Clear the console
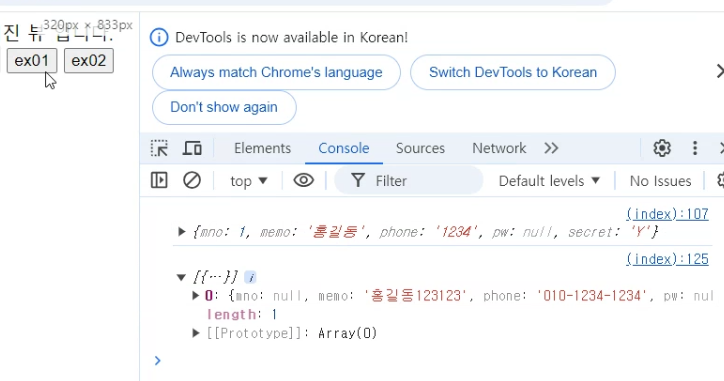724x381 pixels. tap(192, 180)
